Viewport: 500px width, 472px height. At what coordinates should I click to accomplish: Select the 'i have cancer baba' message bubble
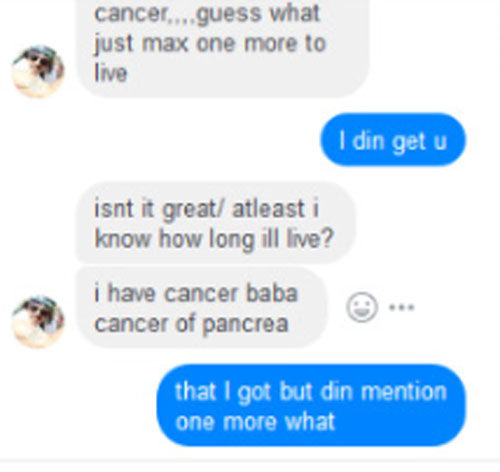click(202, 307)
